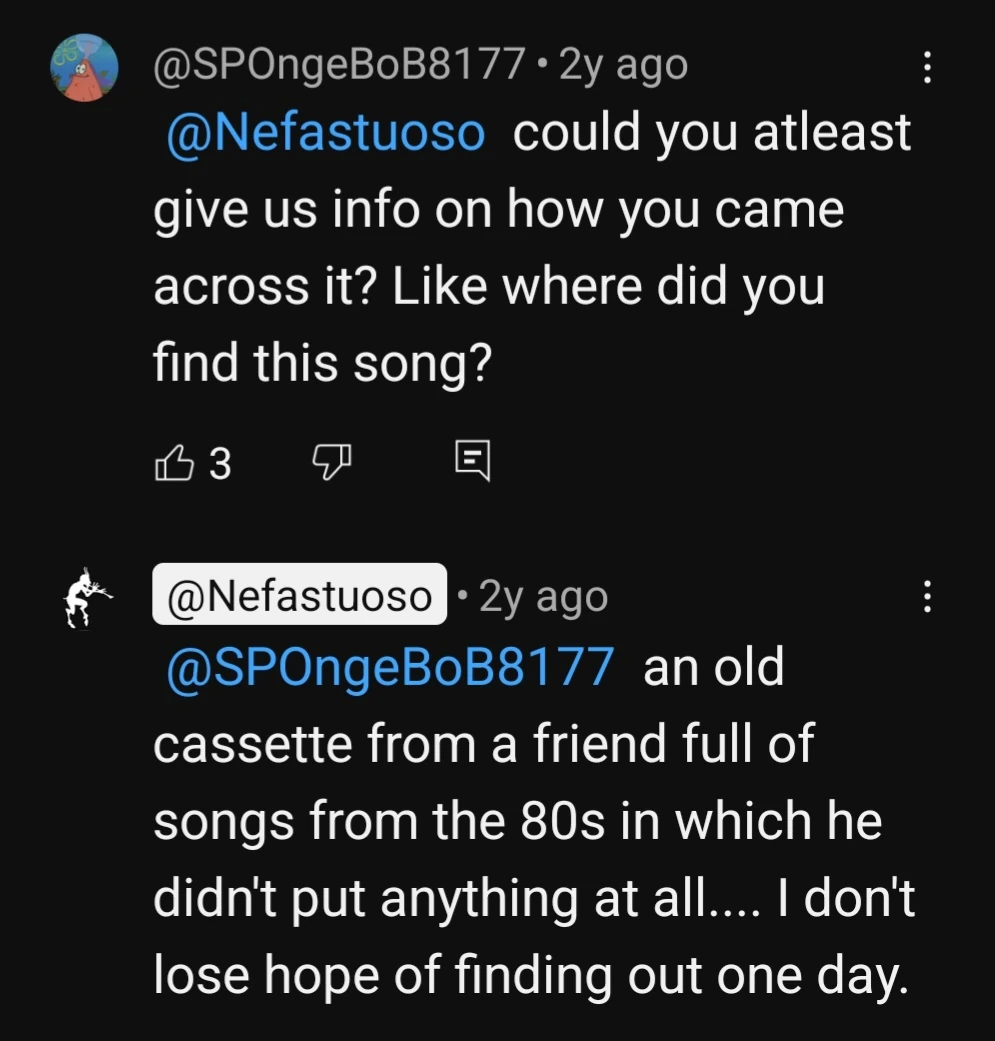
Task: Click the @SPOngeBoB8177 author name header
Action: click(340, 66)
